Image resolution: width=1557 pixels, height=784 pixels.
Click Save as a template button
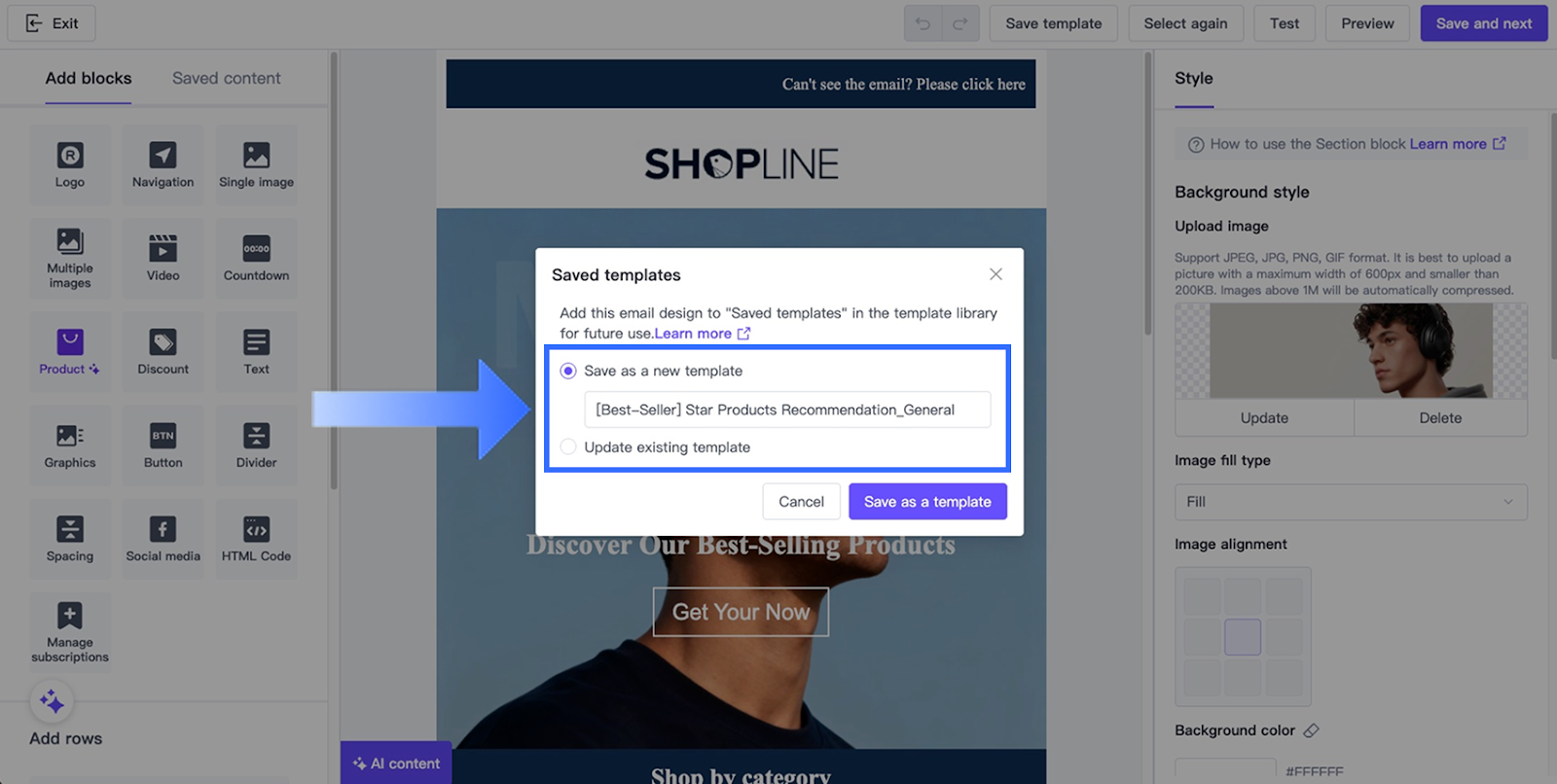(927, 502)
